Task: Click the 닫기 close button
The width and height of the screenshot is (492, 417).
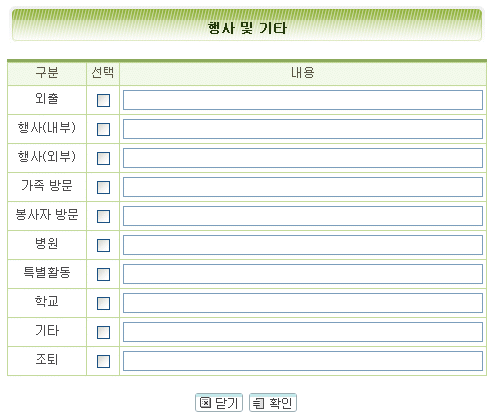Action: pos(219,403)
